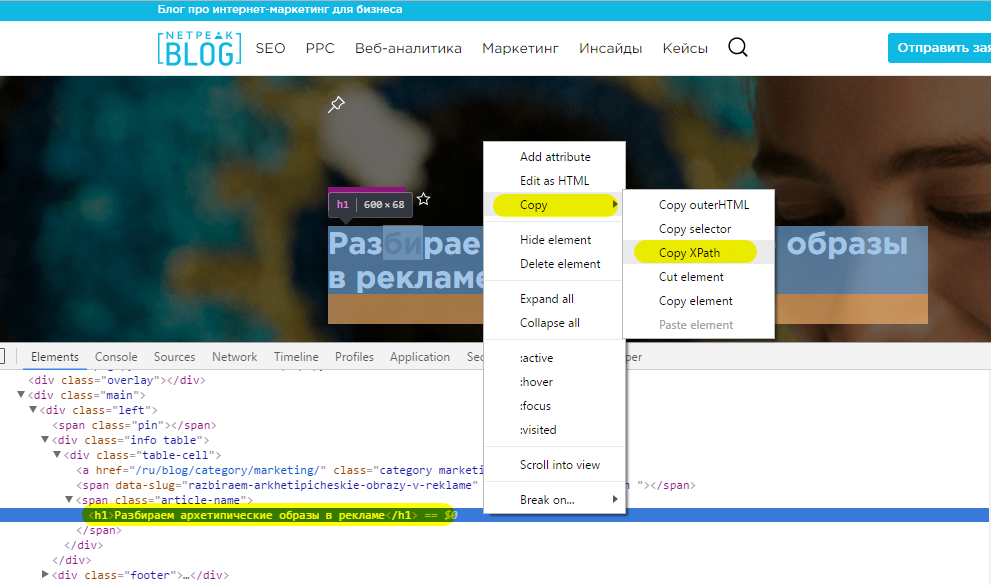Image resolution: width=991 pixels, height=585 pixels.
Task: Force the :hover state
Action: tap(555, 382)
